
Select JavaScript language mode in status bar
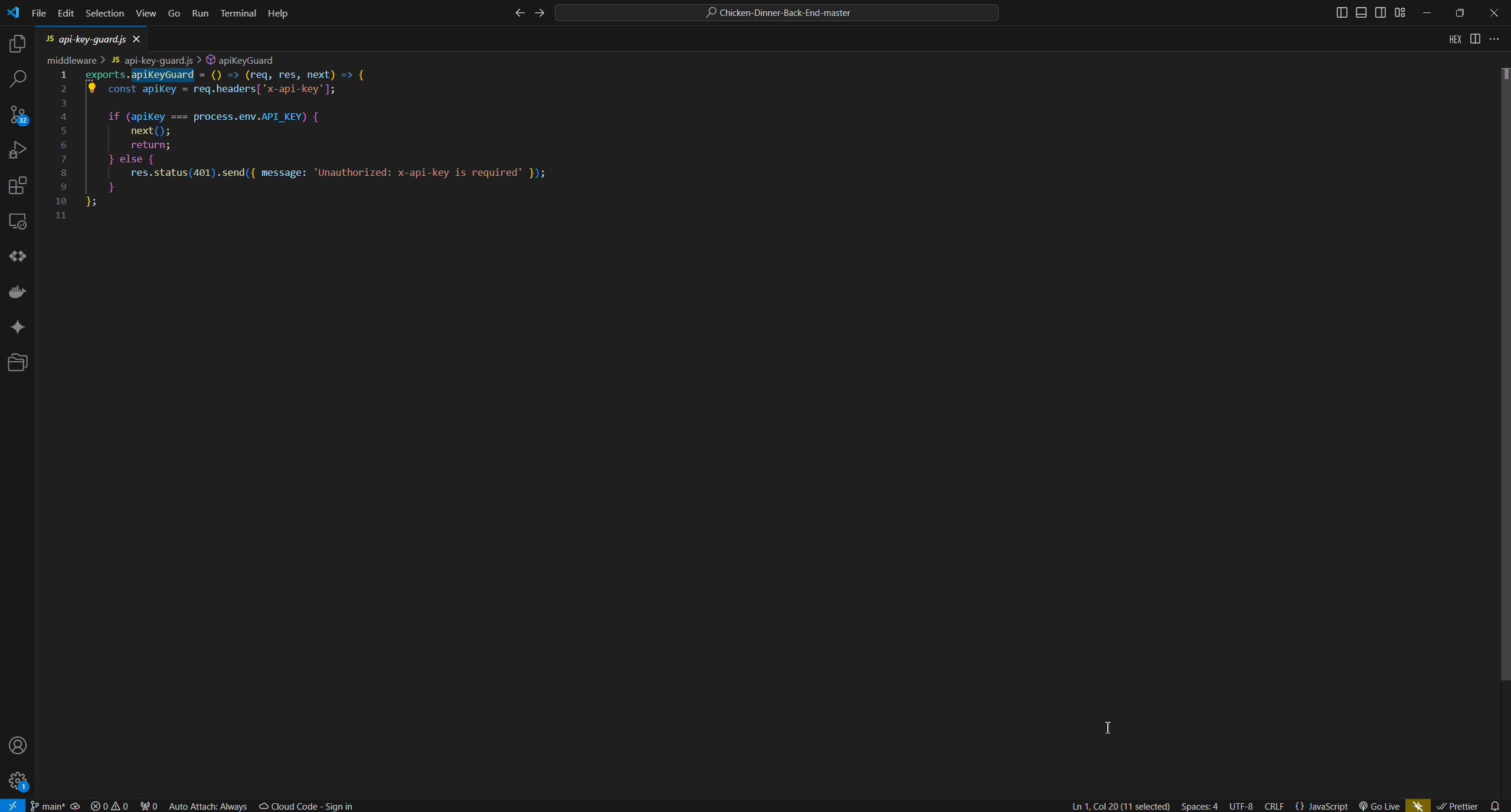point(1322,806)
